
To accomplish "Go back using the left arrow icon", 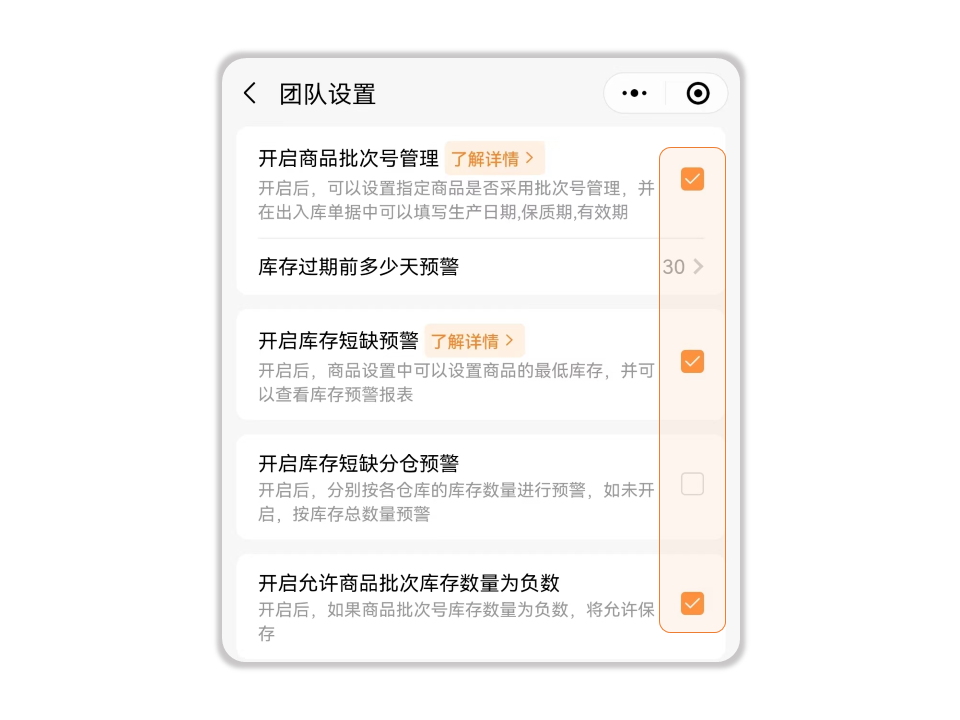I will point(250,94).
